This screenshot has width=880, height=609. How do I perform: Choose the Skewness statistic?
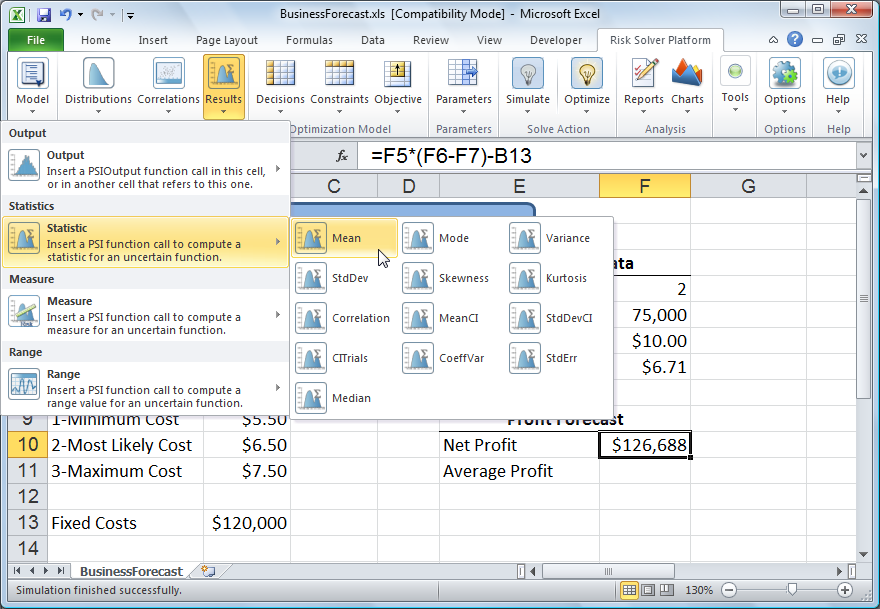419,278
